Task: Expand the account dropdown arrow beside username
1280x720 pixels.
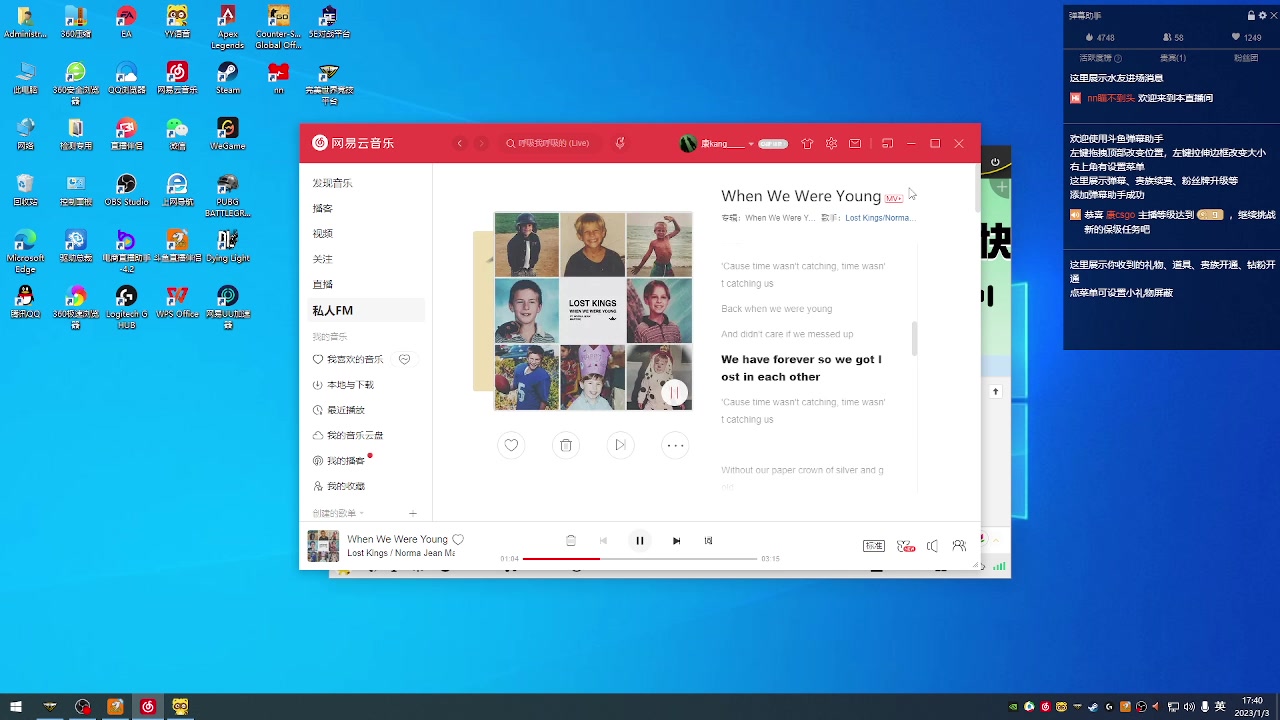Action: coord(751,144)
